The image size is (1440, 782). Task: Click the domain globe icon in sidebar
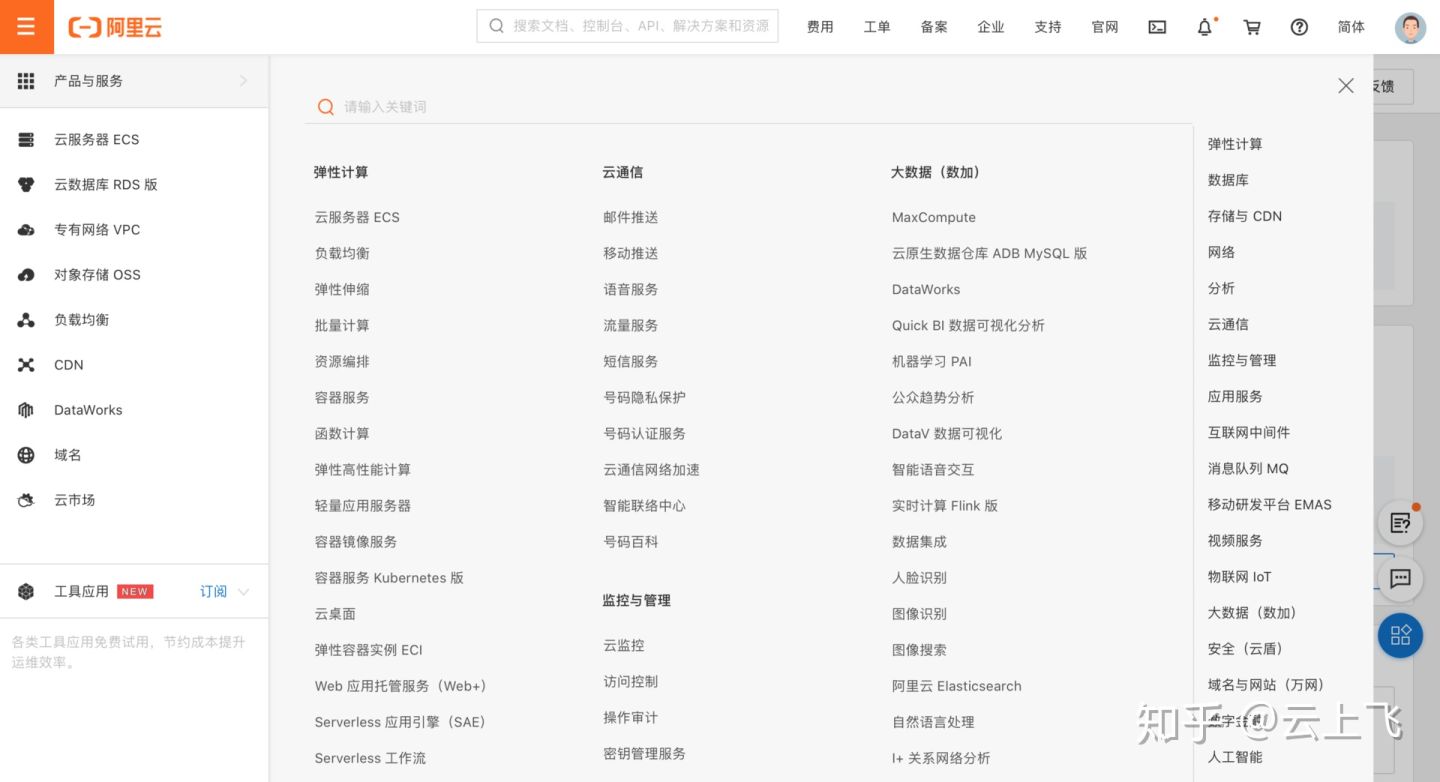26,455
